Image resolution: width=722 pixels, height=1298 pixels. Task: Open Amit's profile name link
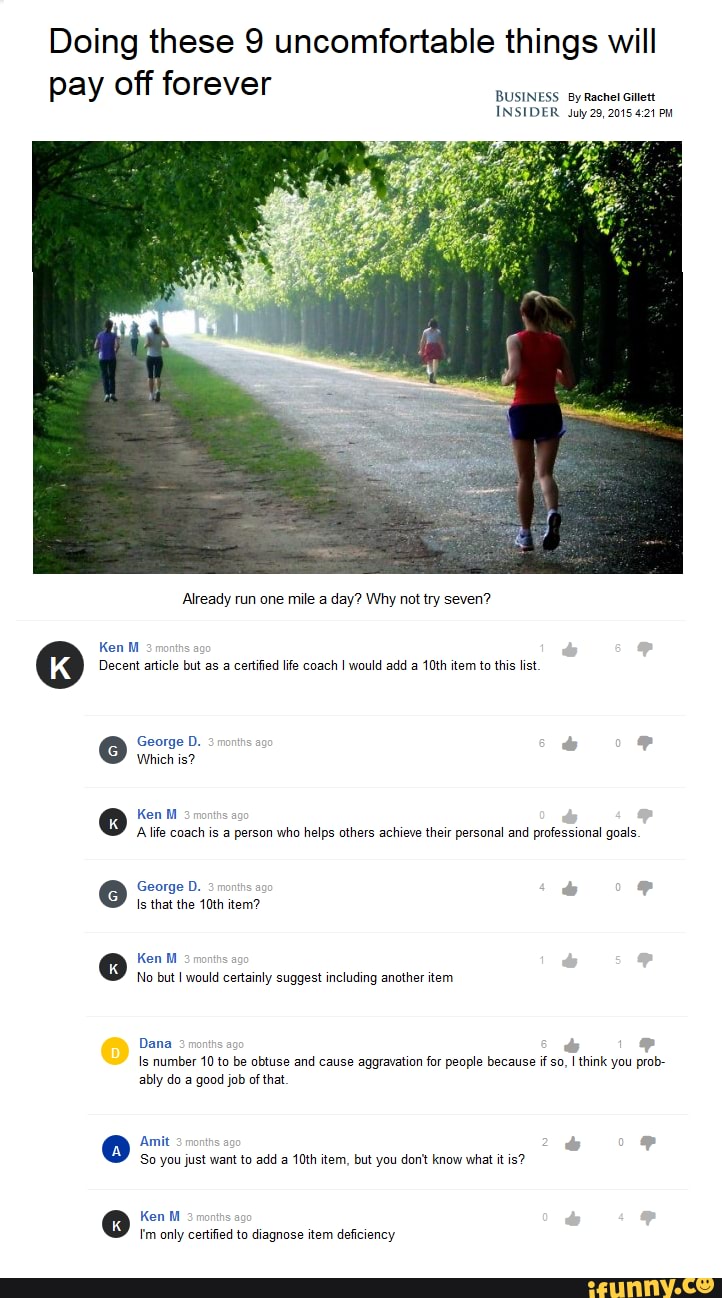154,1141
